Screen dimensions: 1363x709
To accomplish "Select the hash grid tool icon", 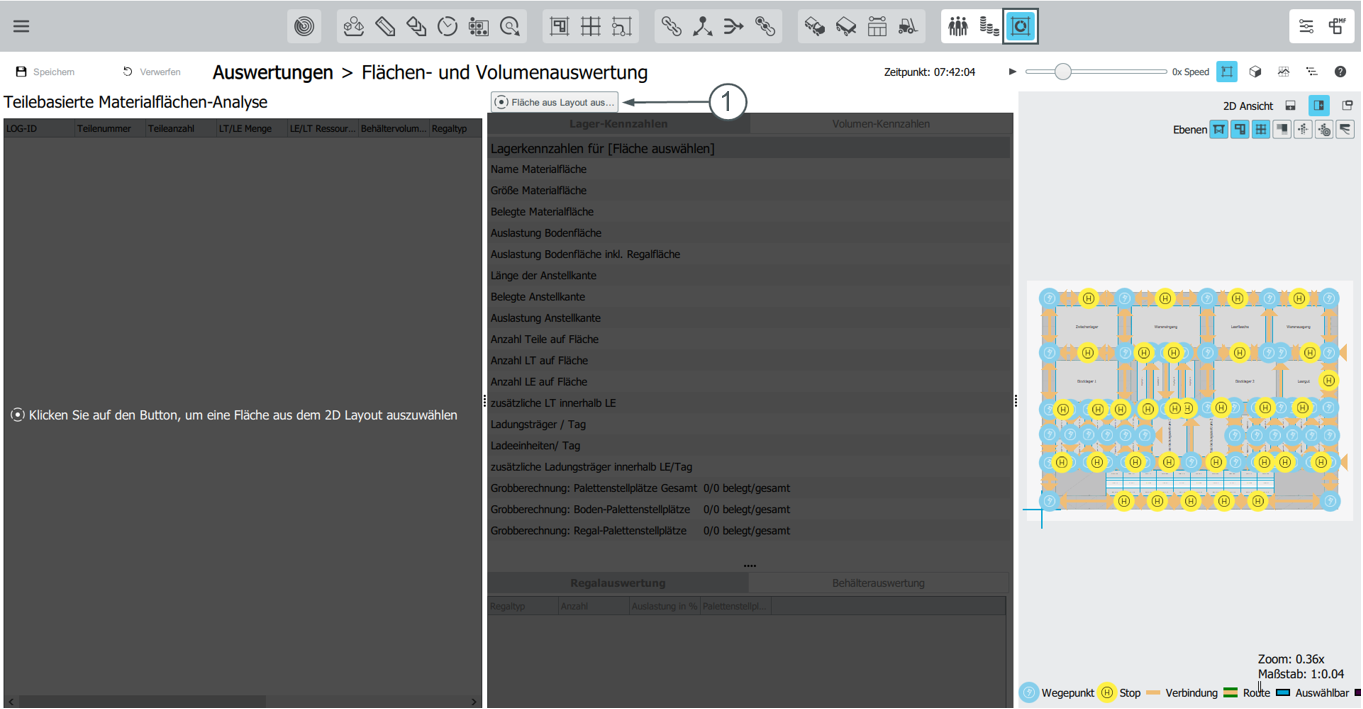I will pos(591,27).
